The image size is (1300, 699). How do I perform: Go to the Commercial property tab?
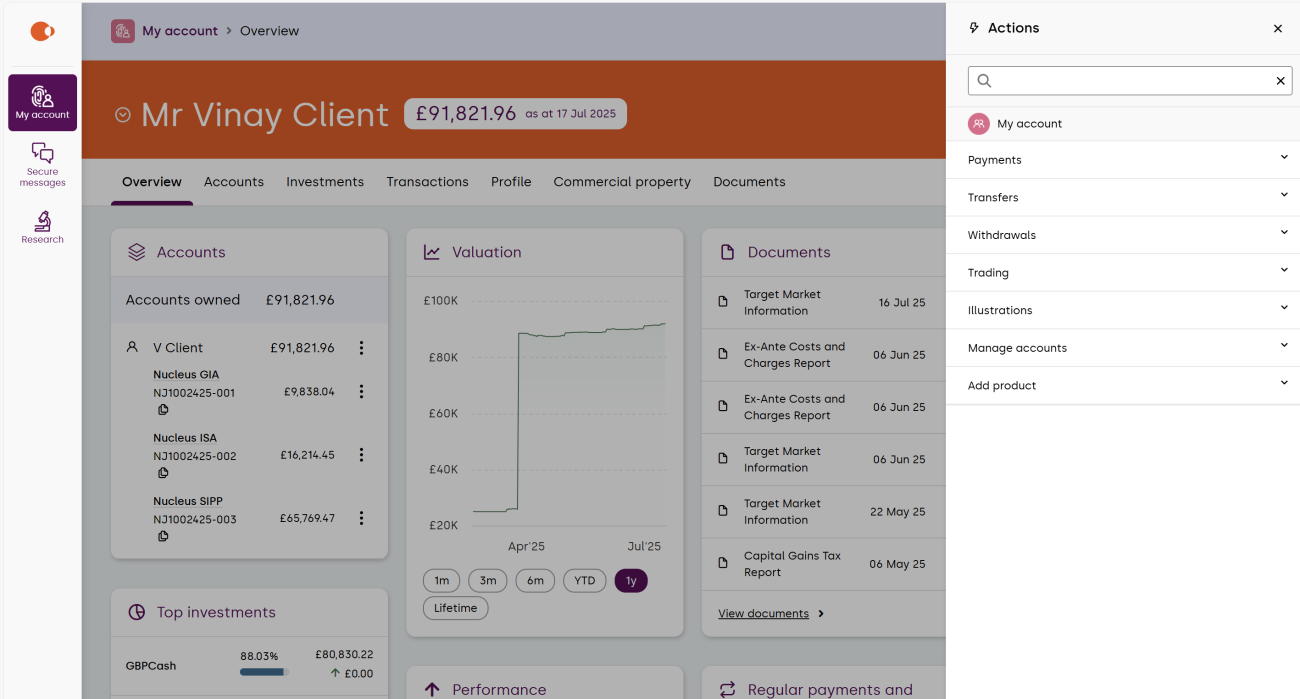click(621, 182)
